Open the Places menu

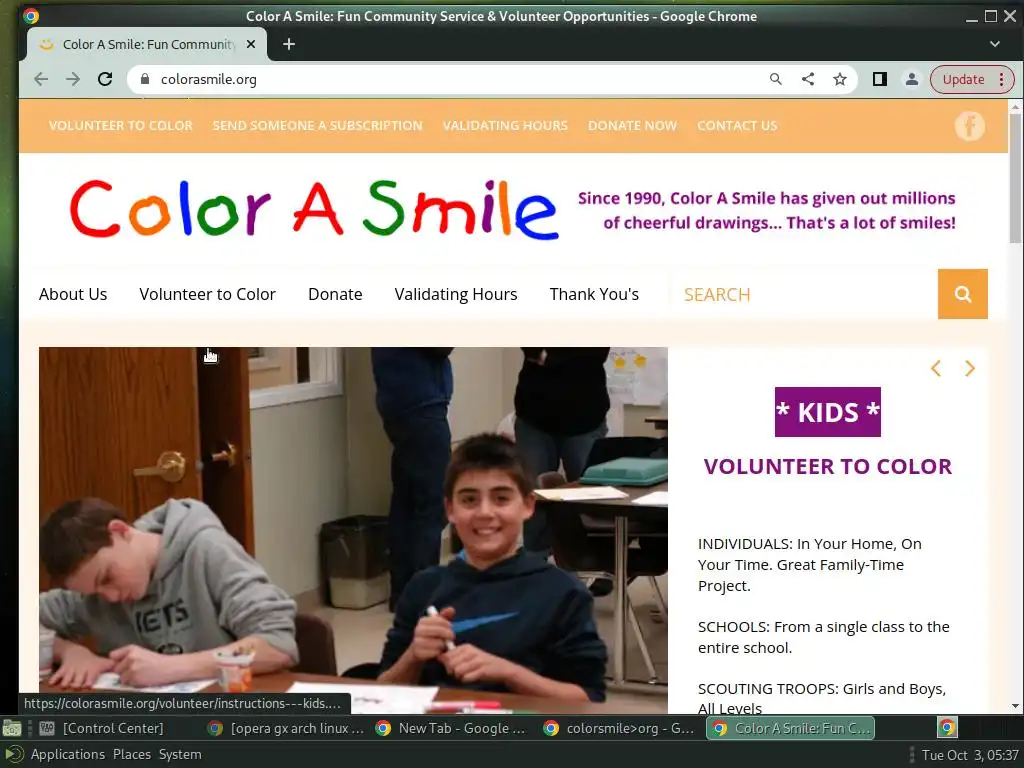pyautogui.click(x=132, y=754)
